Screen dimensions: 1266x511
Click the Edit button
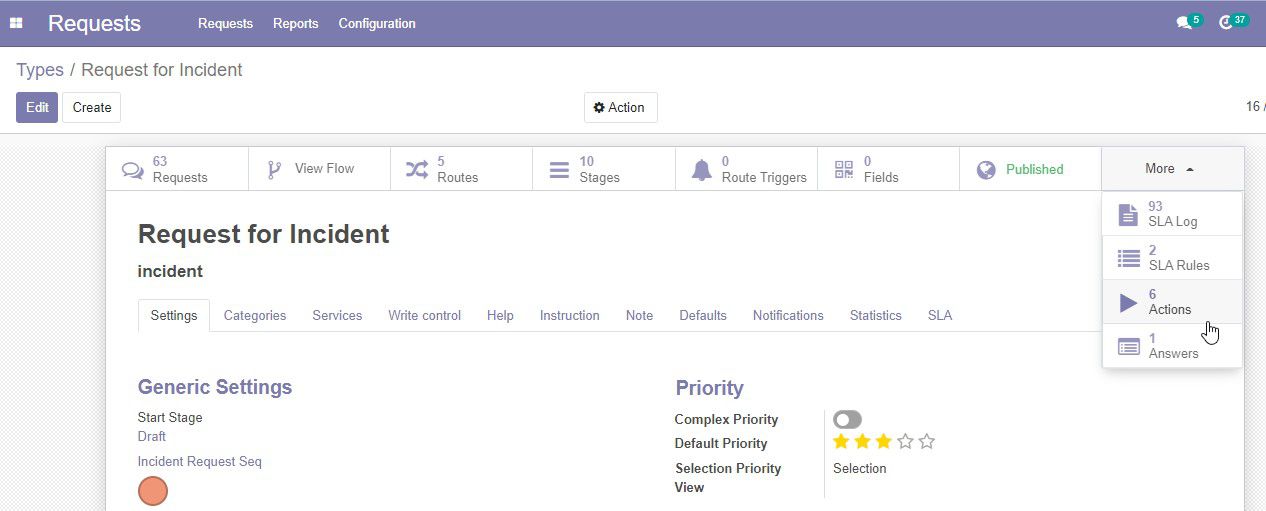[x=37, y=107]
